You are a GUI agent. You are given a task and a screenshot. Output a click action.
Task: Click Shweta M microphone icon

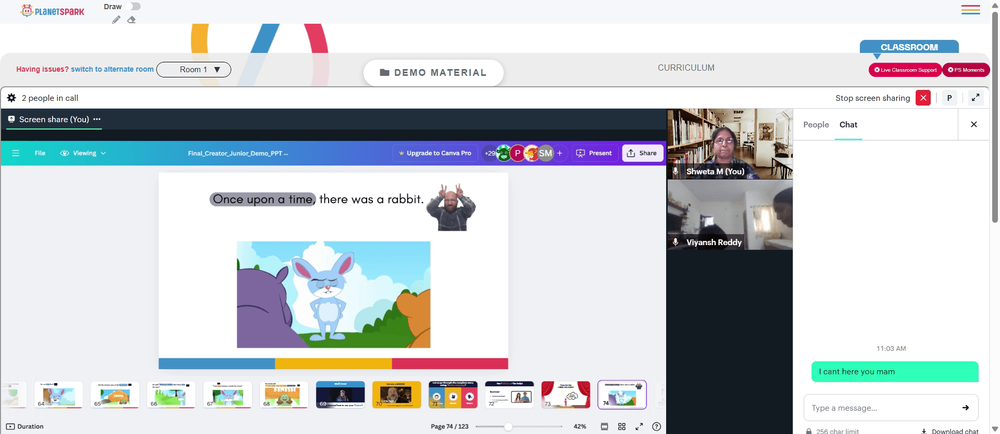click(x=675, y=171)
